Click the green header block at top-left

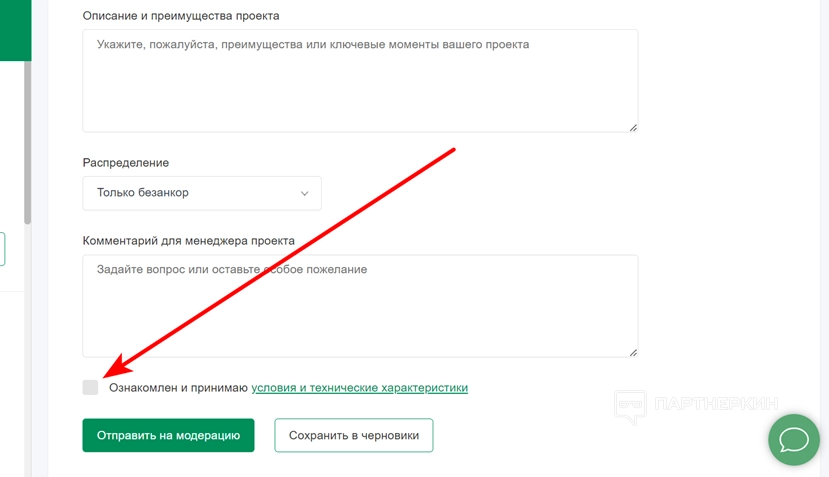coord(15,30)
